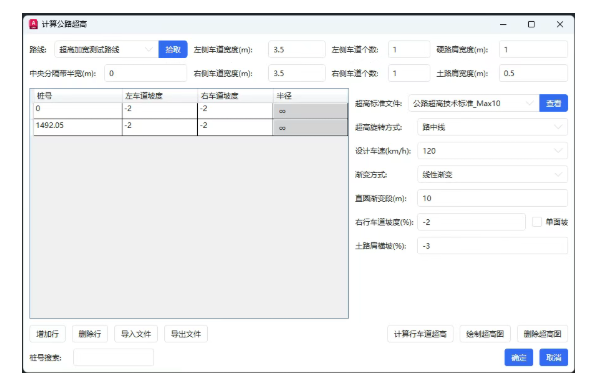
Task: Select the 右车道坡度 cell in row 1492.05
Action: [x=235, y=127]
